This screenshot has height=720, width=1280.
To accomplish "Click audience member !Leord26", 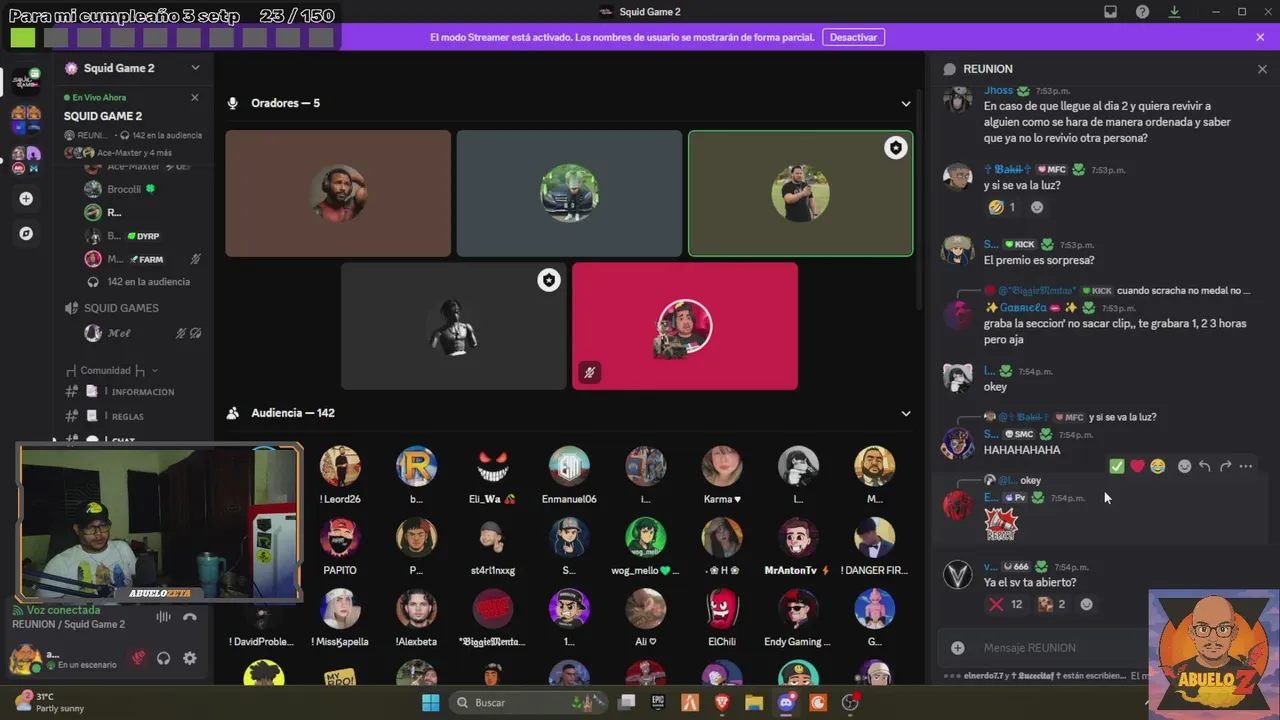I will coord(340,476).
